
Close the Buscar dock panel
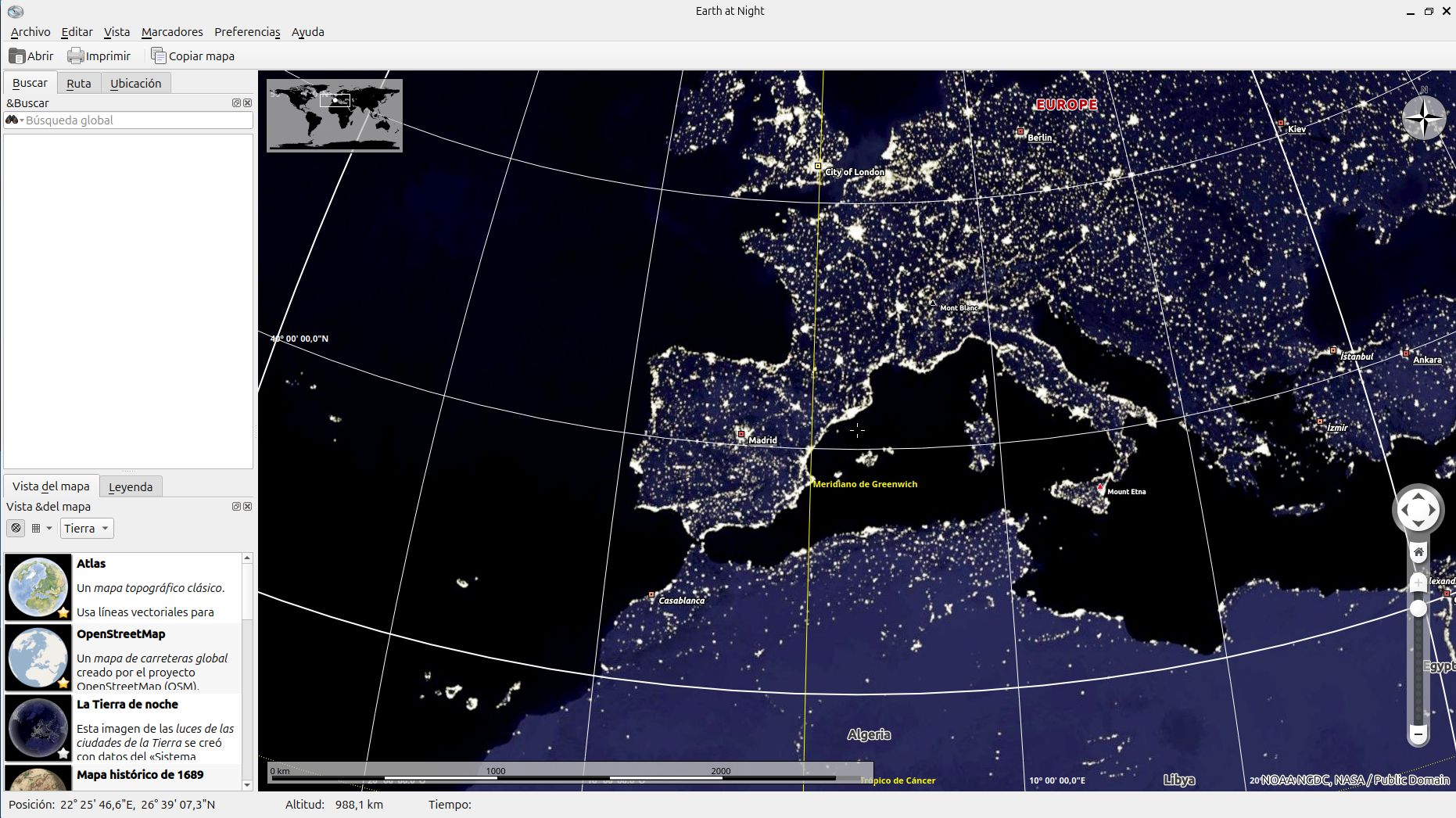click(248, 103)
